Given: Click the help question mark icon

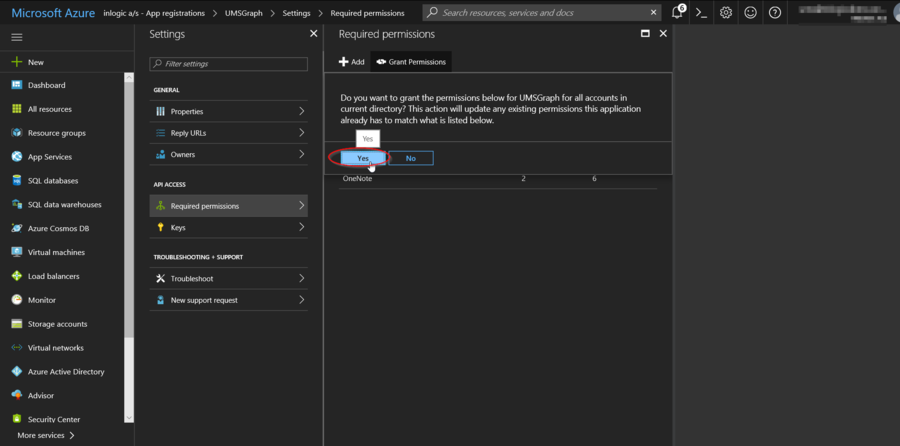Looking at the screenshot, I should [x=776, y=13].
